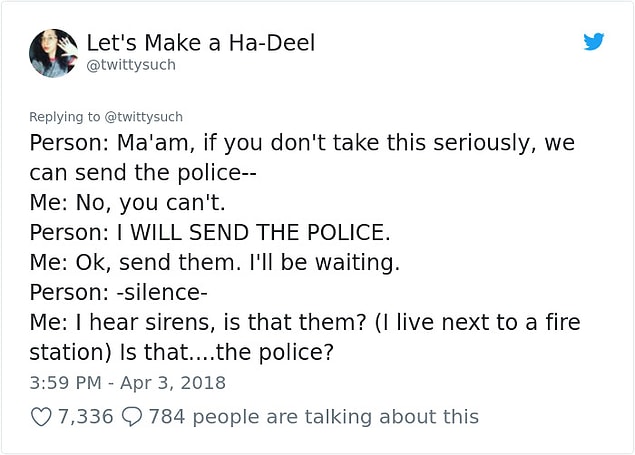
Task: Click the number 784 beside the reply bubble
Action: pyautogui.click(x=167, y=417)
